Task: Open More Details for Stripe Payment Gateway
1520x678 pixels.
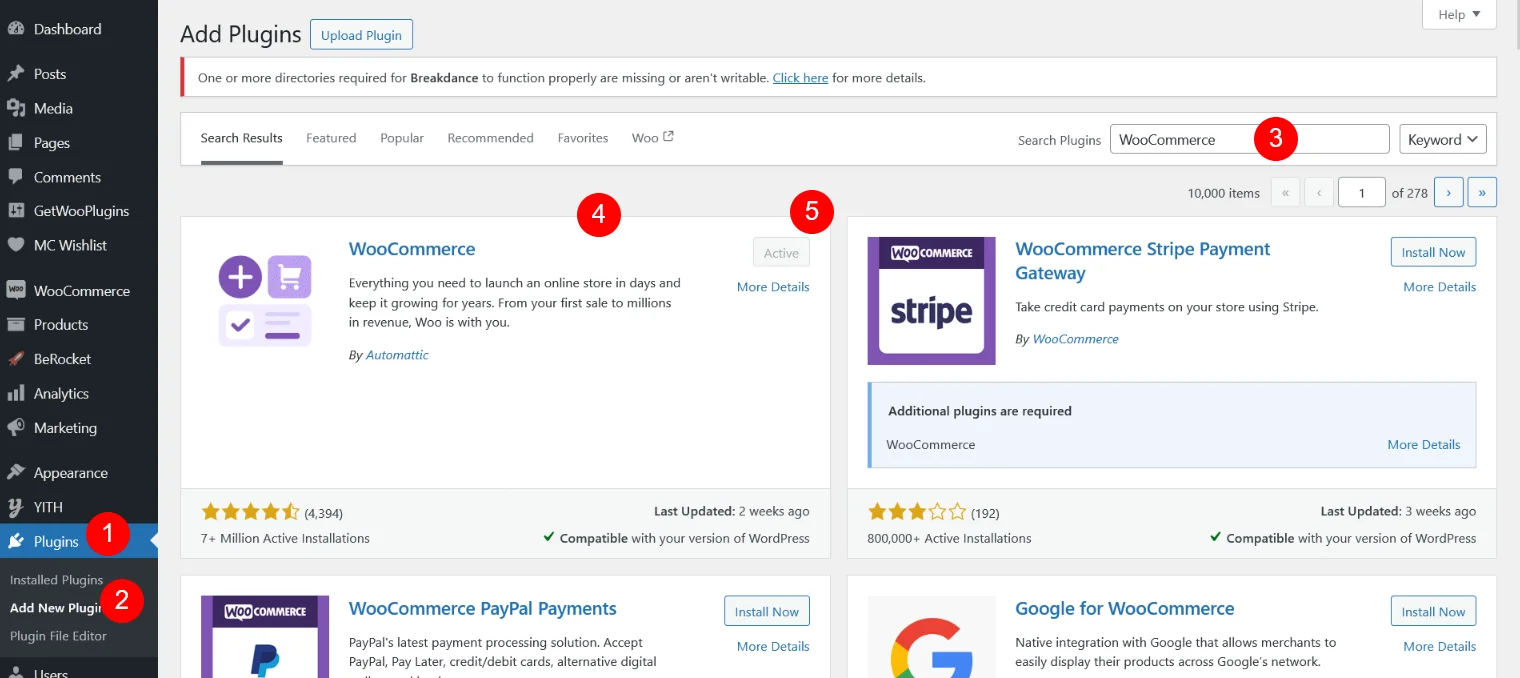Action: pyautogui.click(x=1439, y=287)
